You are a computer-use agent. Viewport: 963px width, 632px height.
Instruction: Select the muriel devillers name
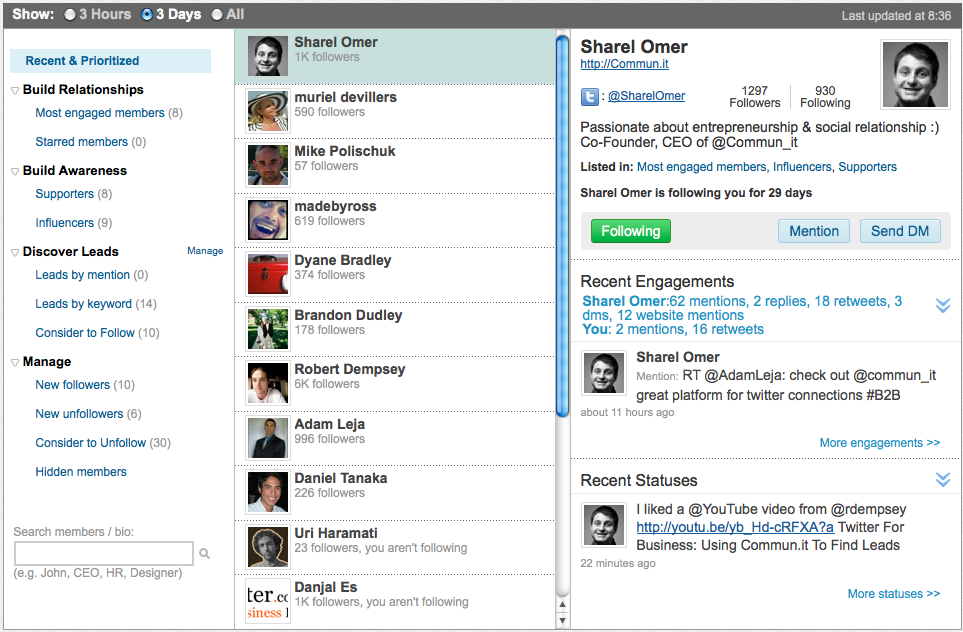coord(345,97)
